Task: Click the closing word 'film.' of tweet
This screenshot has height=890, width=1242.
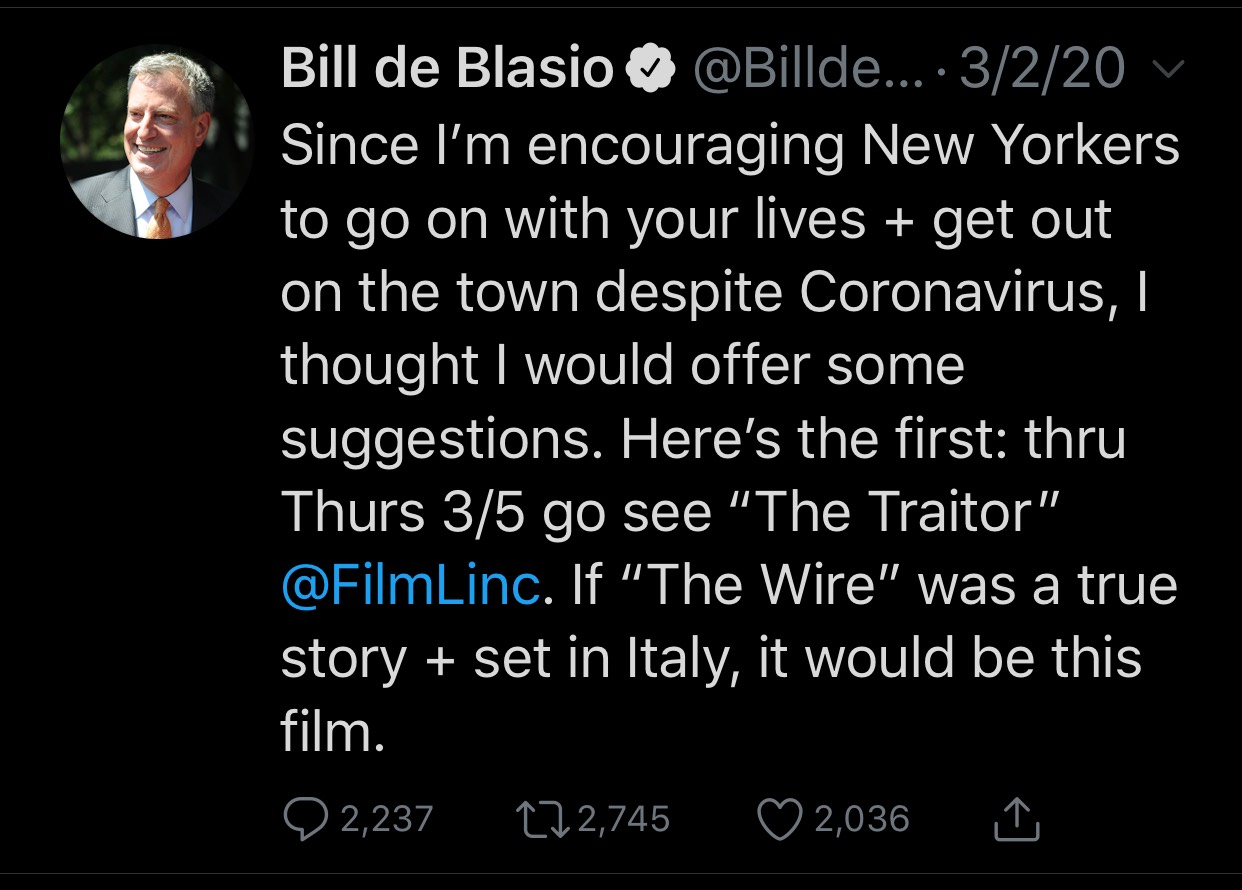Action: pyautogui.click(x=333, y=731)
